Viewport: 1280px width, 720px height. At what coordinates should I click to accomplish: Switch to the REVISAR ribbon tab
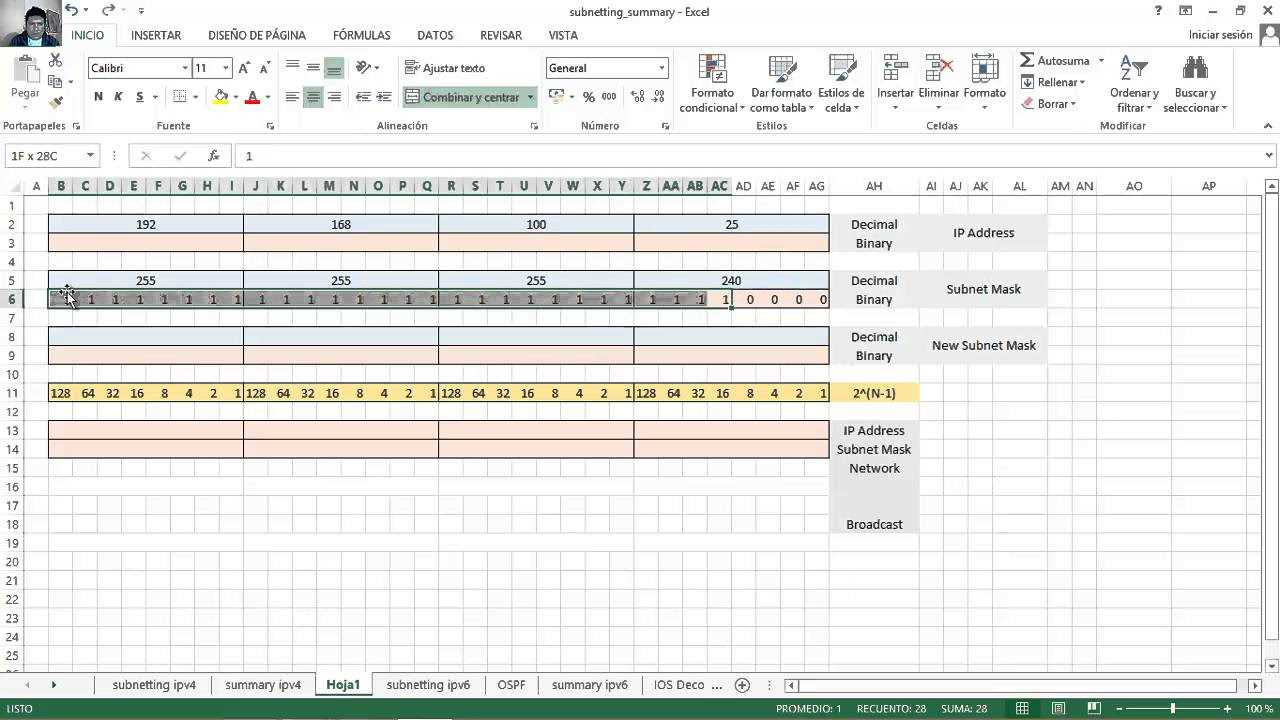tap(501, 35)
